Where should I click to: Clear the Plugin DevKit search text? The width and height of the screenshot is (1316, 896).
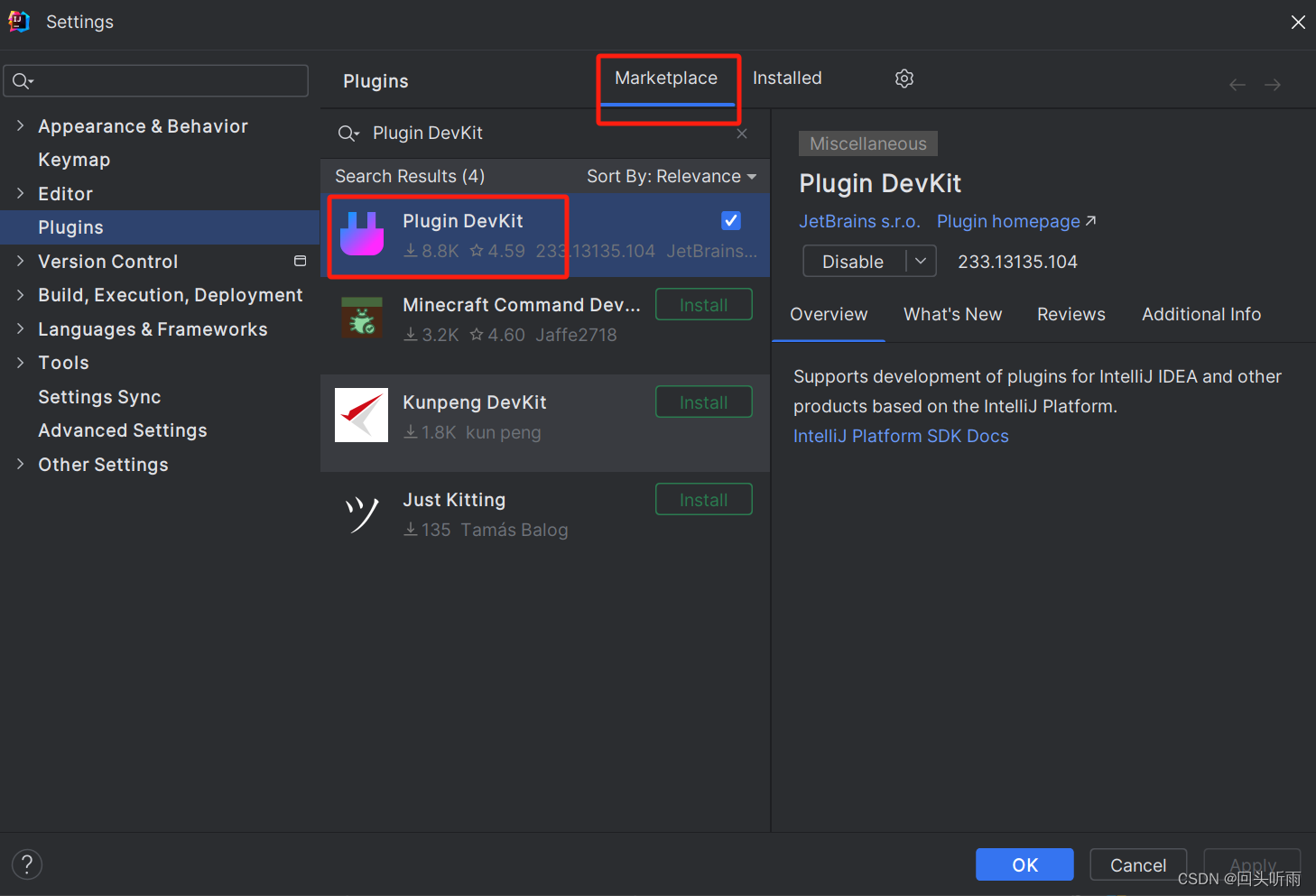(742, 134)
